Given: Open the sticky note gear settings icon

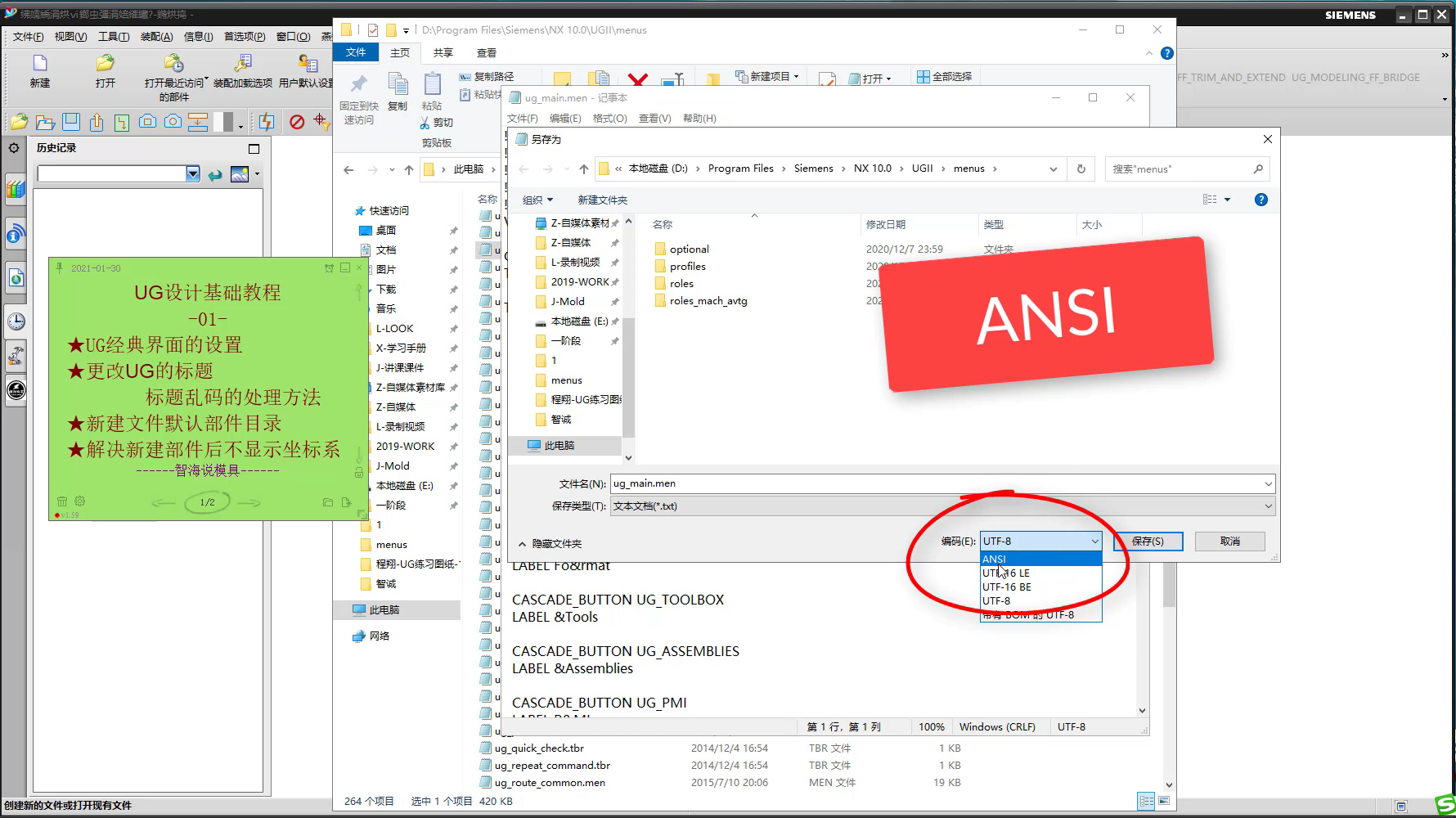Looking at the screenshot, I should point(79,501).
